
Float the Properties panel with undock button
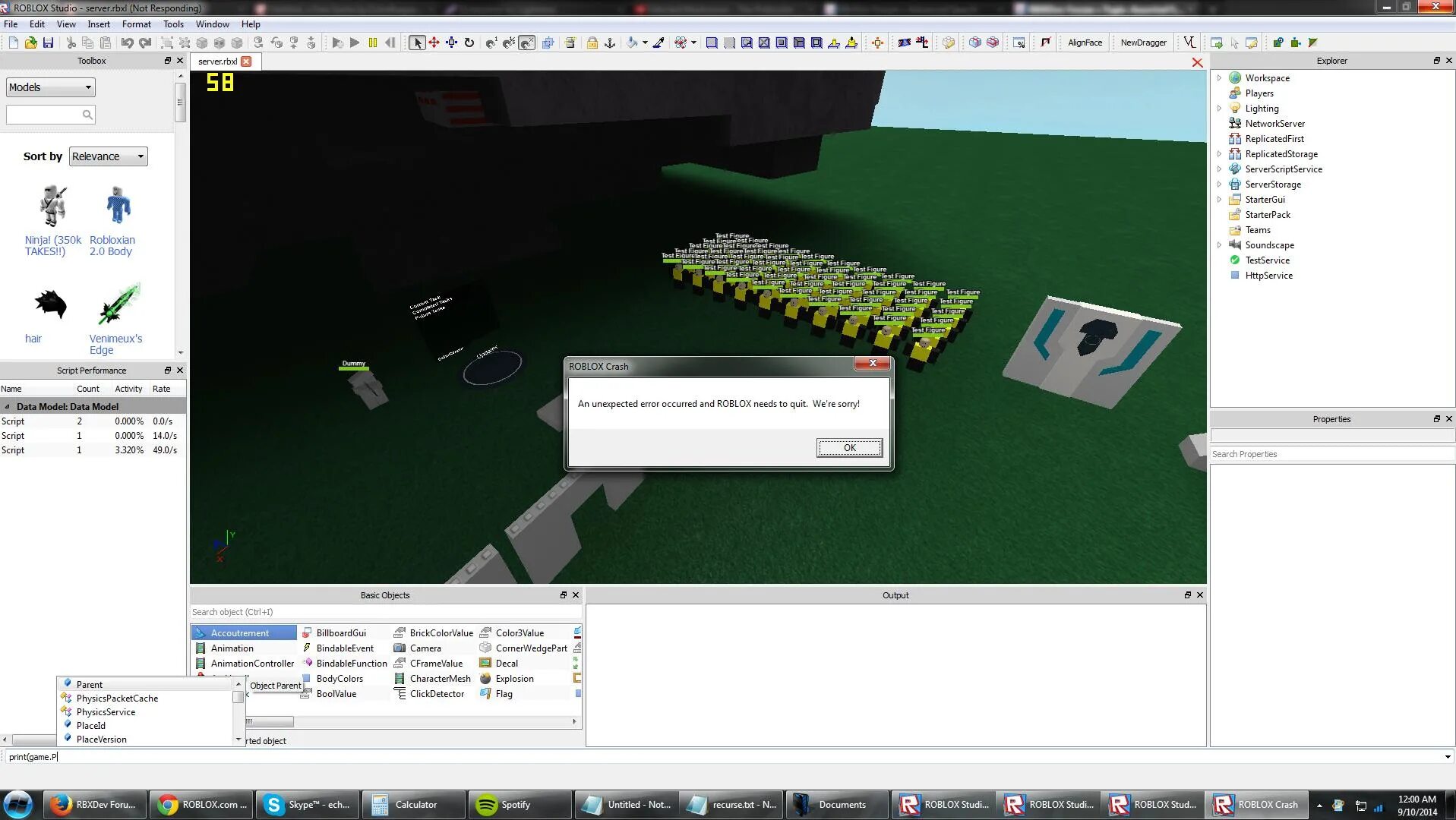coord(1436,419)
